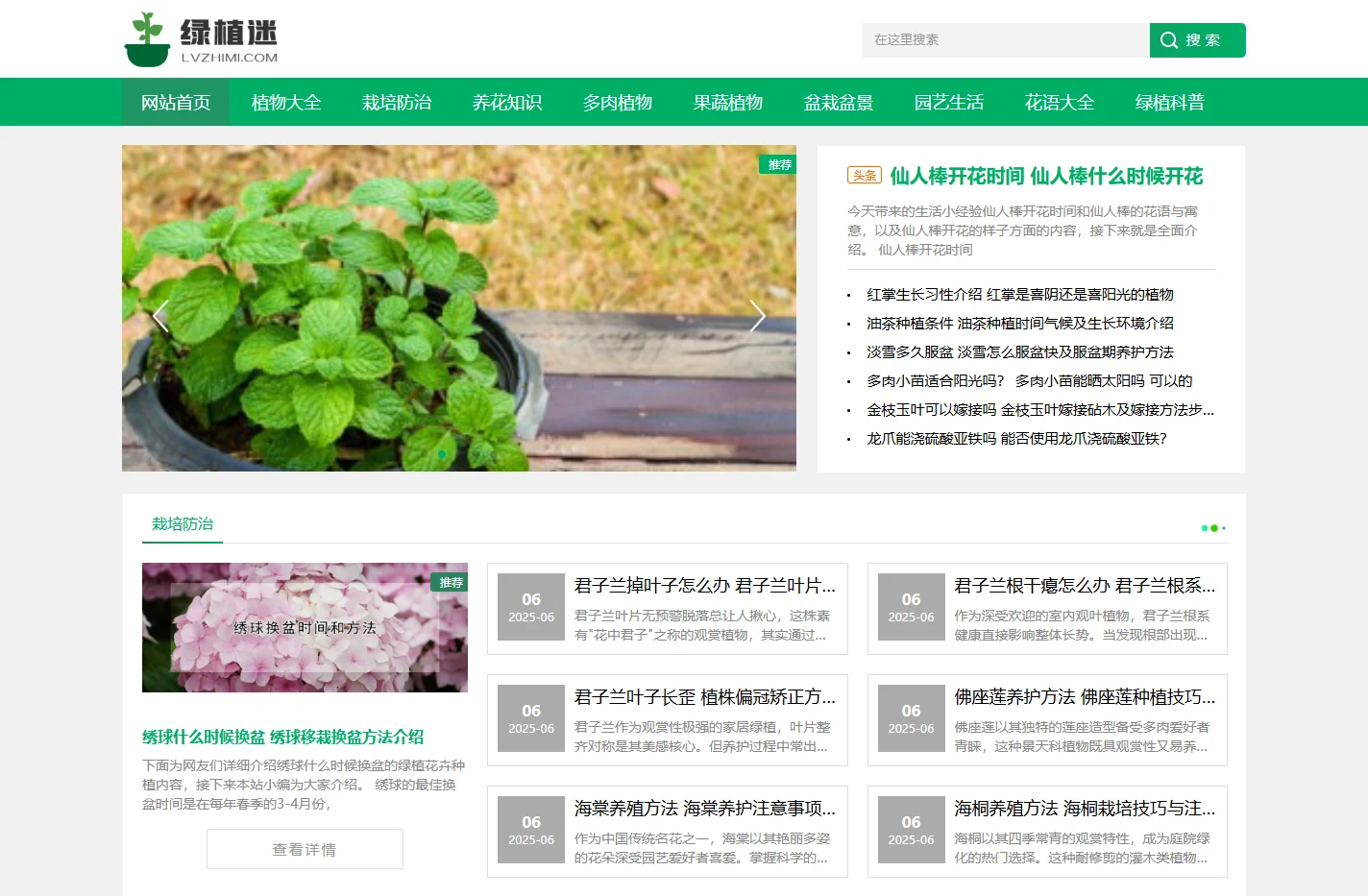Open article 龙爪能浇硫酸亚铁吗
The height and width of the screenshot is (896, 1368).
1016,439
